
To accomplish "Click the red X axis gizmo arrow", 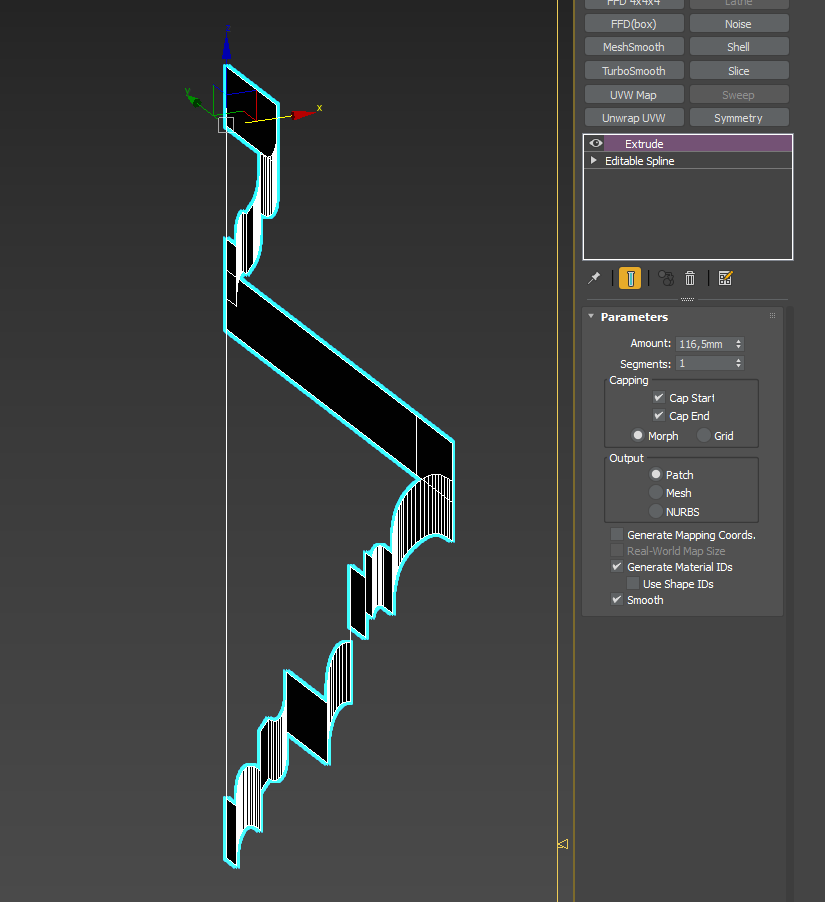I will 304,114.
